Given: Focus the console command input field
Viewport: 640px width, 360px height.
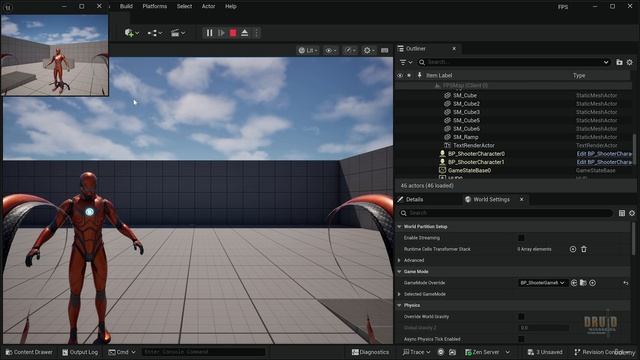Looking at the screenshot, I should pos(203,352).
